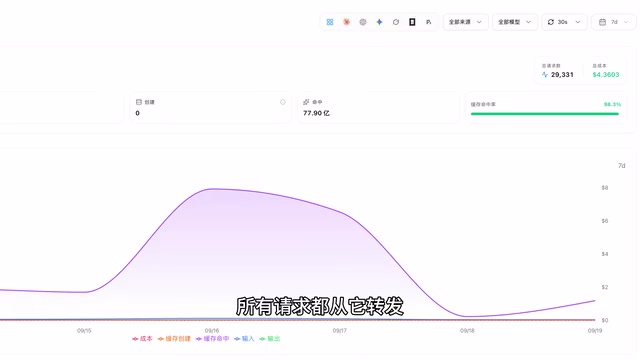Click the green cache hit rate progress bar
Screen dimensions: 640x360
(x=545, y=114)
